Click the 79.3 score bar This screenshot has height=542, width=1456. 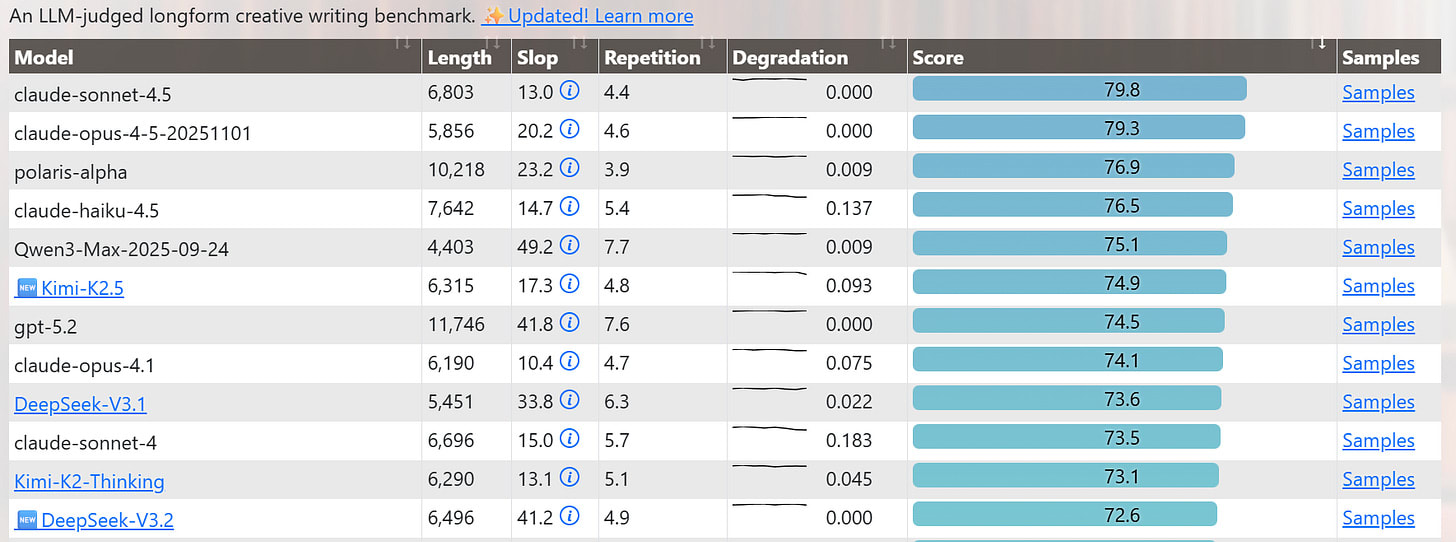coord(1079,127)
